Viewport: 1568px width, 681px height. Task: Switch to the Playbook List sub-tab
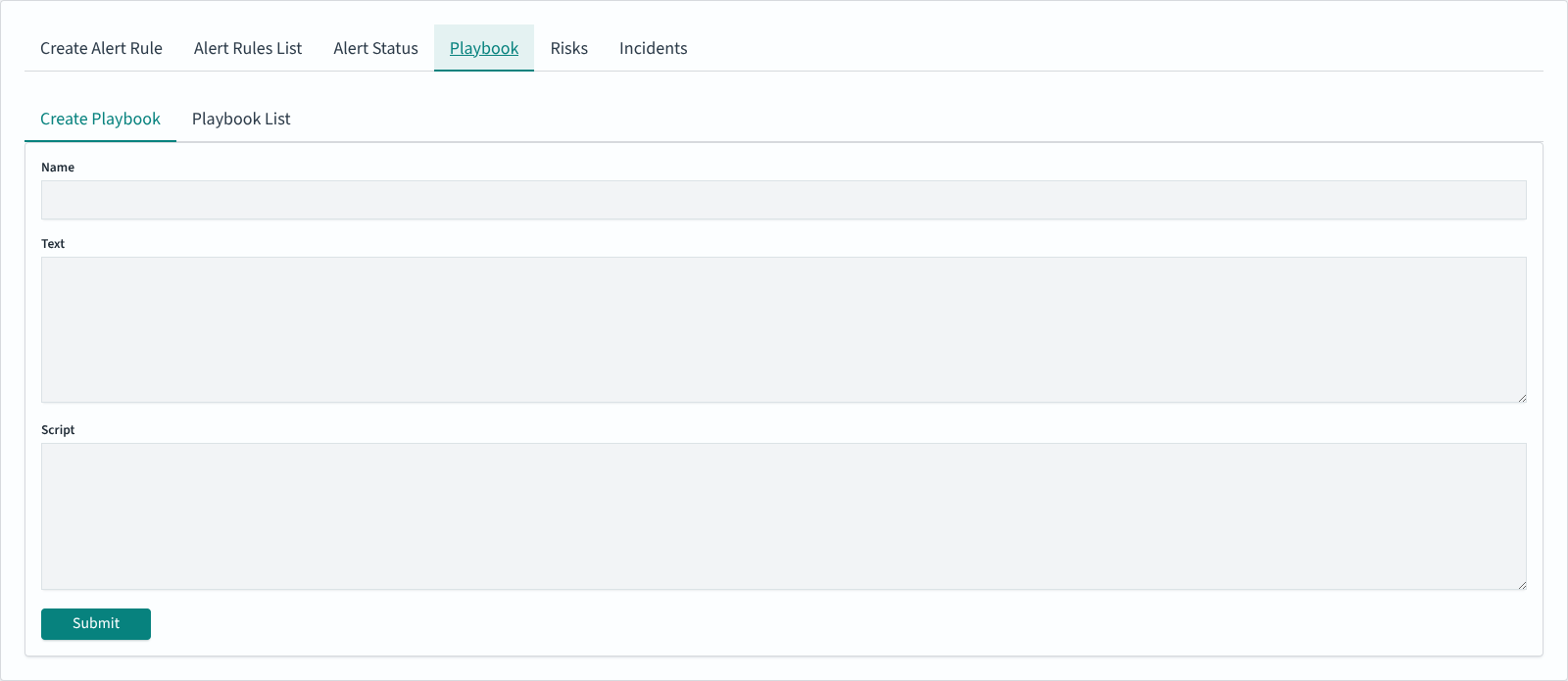tap(241, 119)
